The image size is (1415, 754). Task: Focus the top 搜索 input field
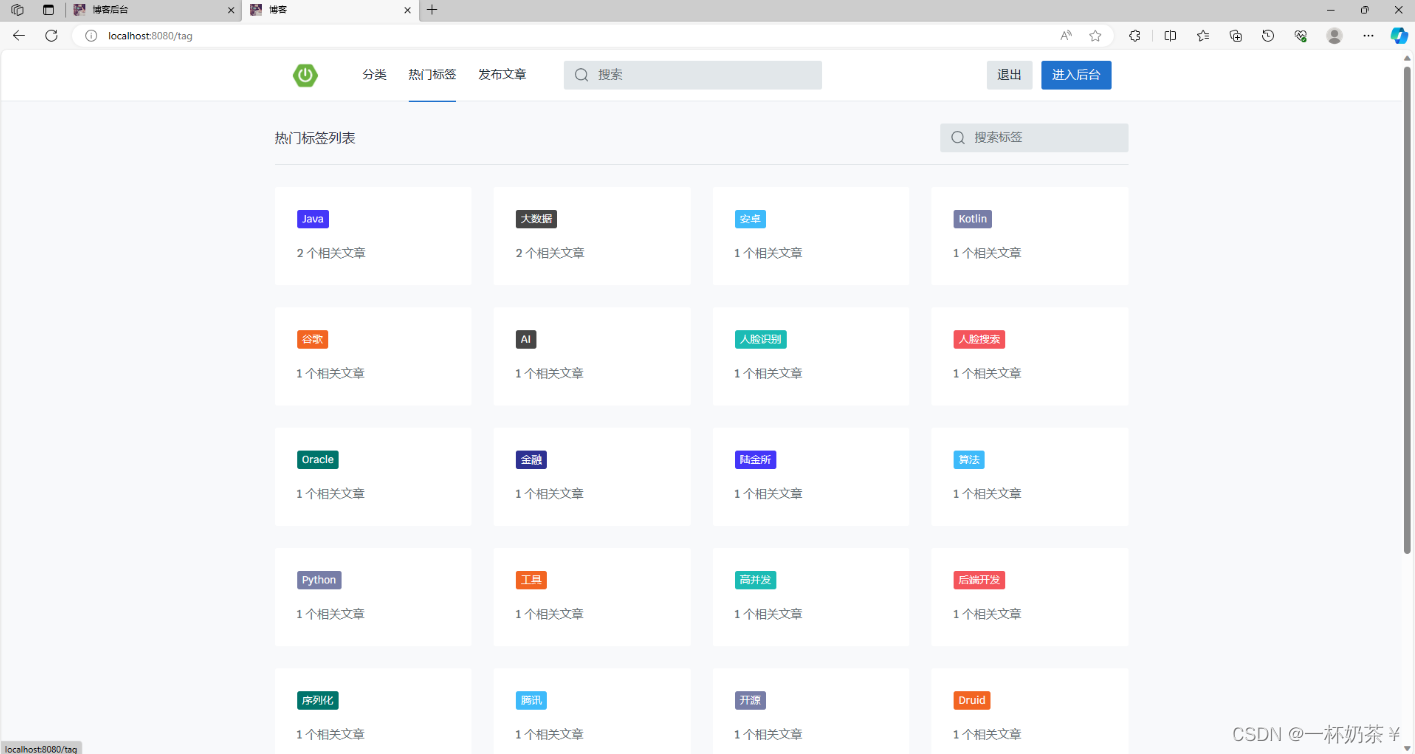tap(693, 75)
